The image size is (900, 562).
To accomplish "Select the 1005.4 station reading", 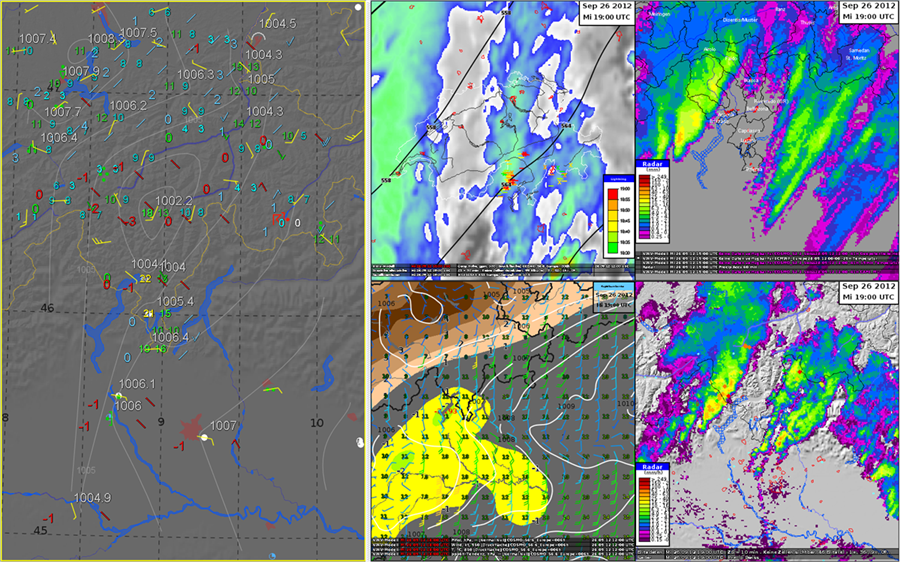I will [x=174, y=301].
